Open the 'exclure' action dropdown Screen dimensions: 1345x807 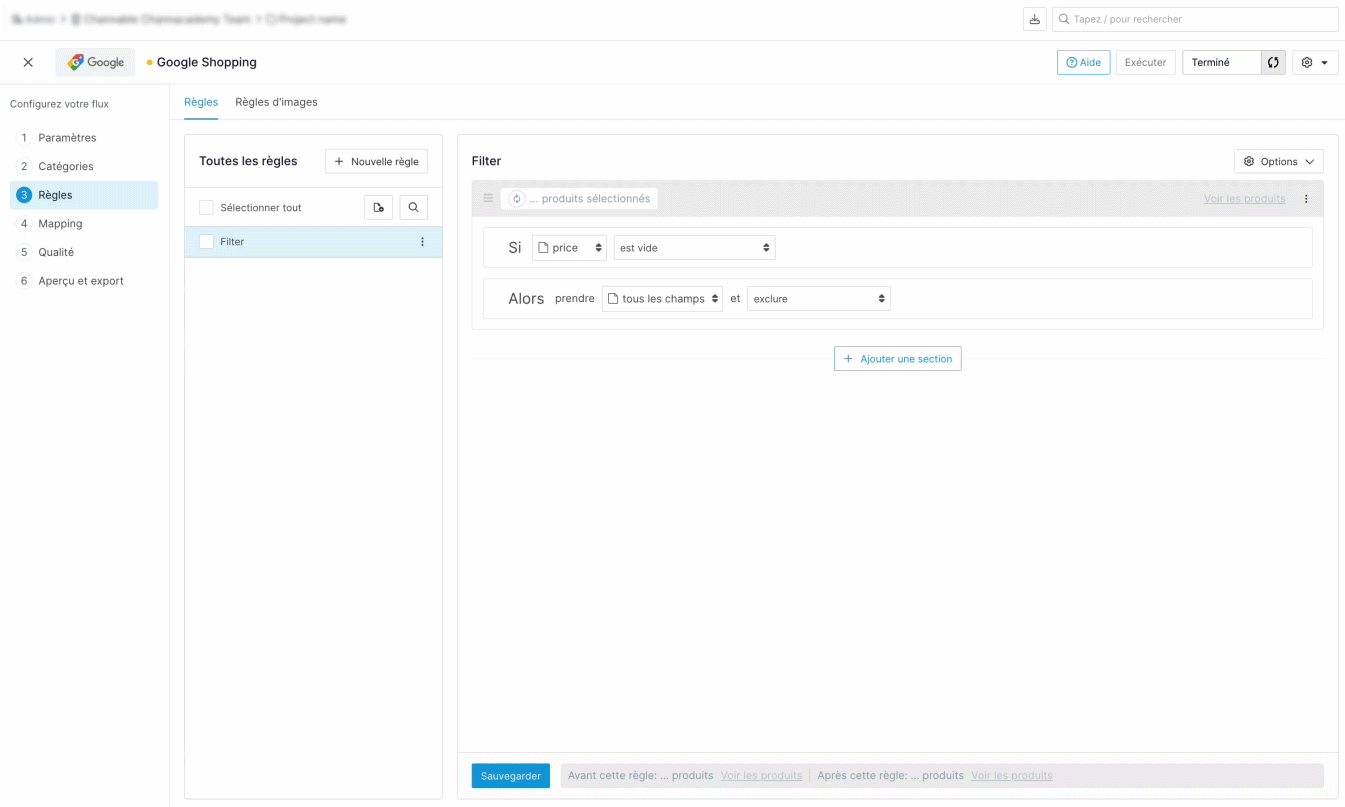818,299
